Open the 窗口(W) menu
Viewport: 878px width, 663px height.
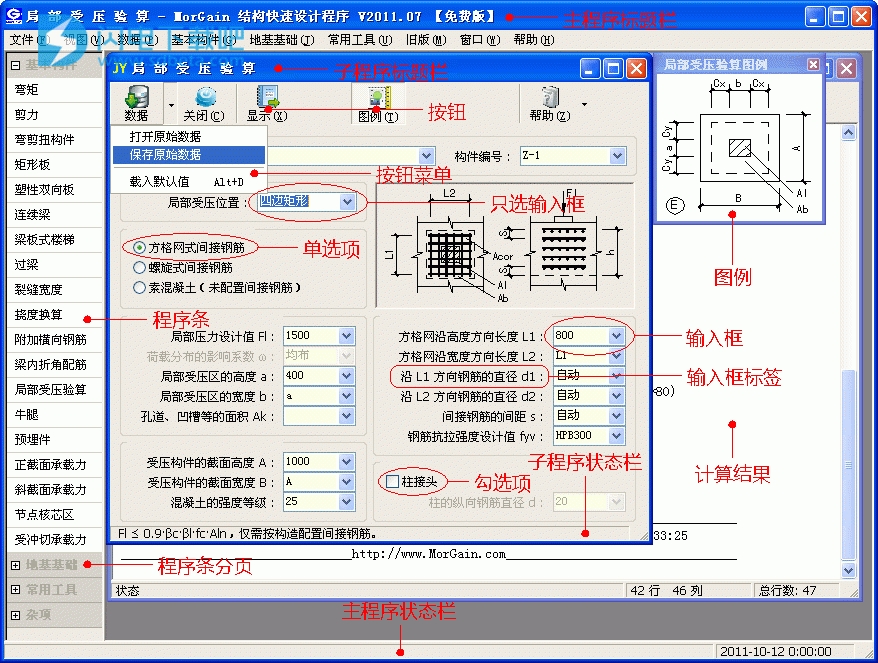pyautogui.click(x=480, y=40)
